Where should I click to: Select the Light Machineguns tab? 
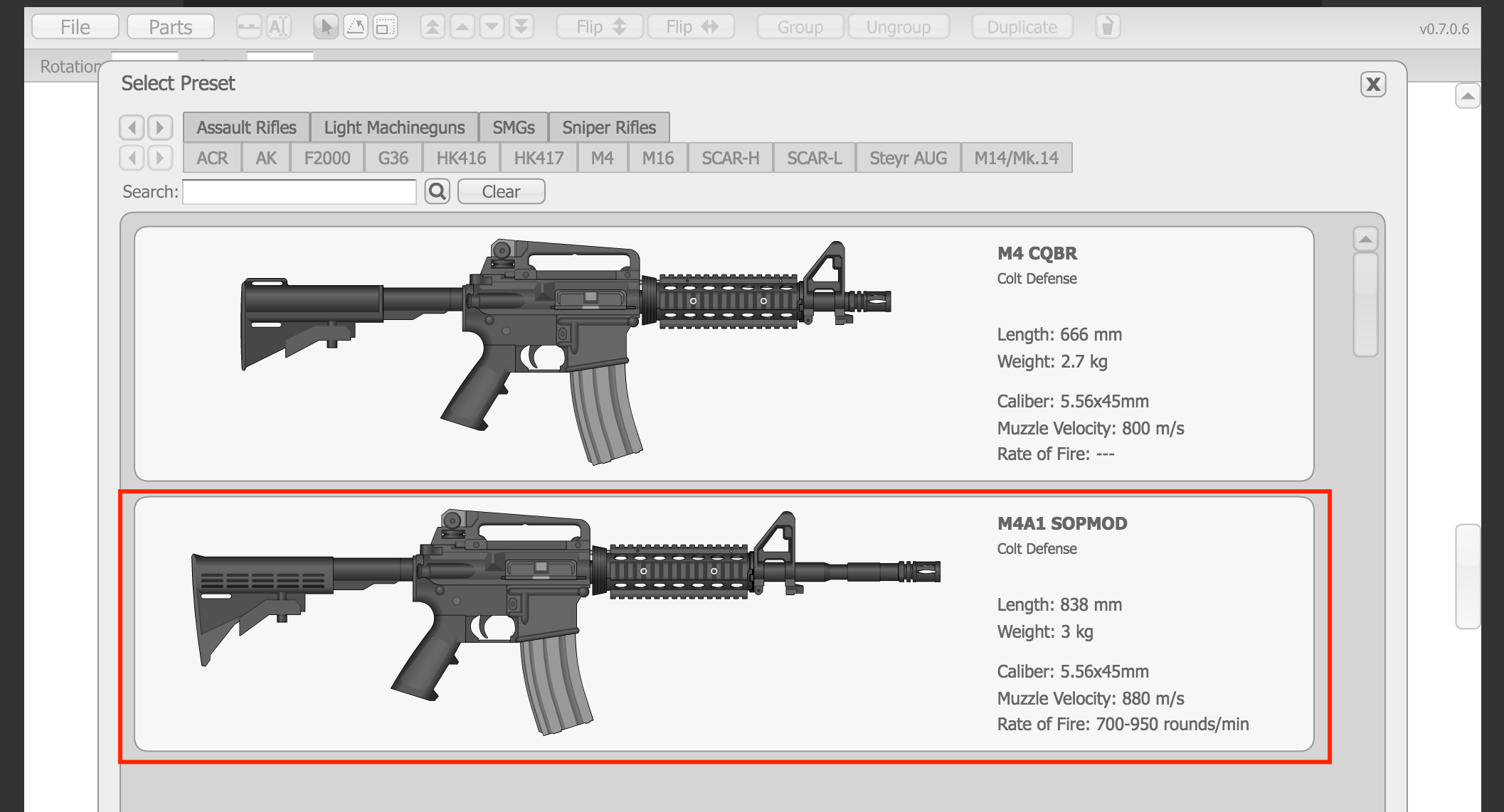[x=394, y=127]
